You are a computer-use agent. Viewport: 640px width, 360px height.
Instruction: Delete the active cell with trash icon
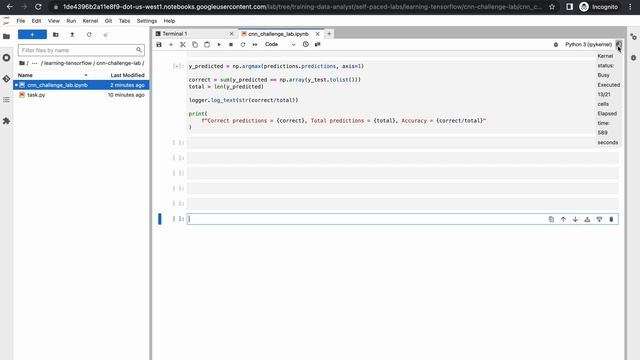[611, 219]
